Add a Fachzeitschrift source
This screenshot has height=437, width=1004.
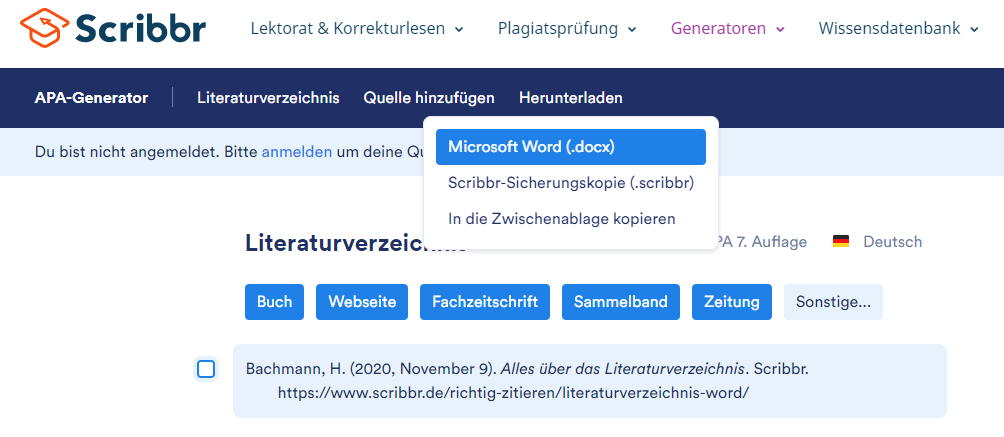click(x=485, y=302)
